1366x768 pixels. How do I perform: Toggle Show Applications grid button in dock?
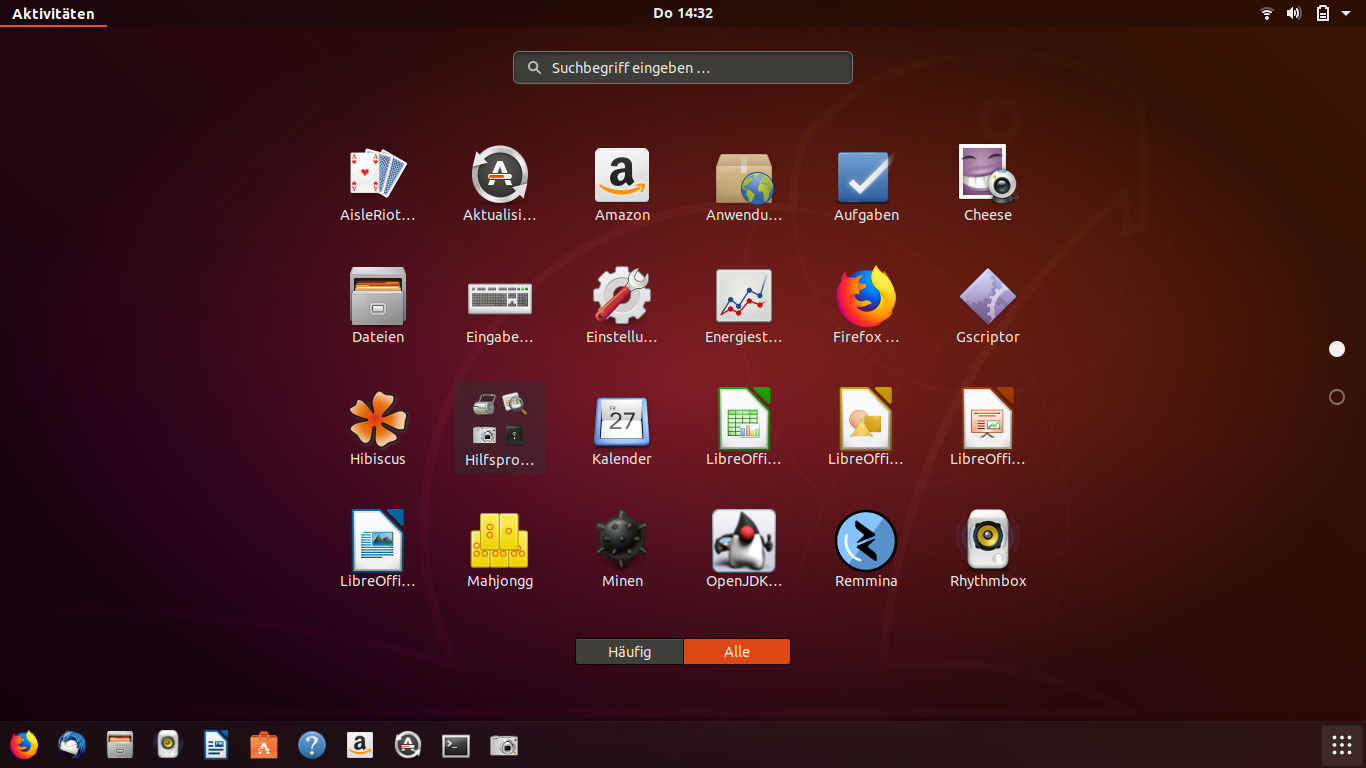[x=1342, y=745]
